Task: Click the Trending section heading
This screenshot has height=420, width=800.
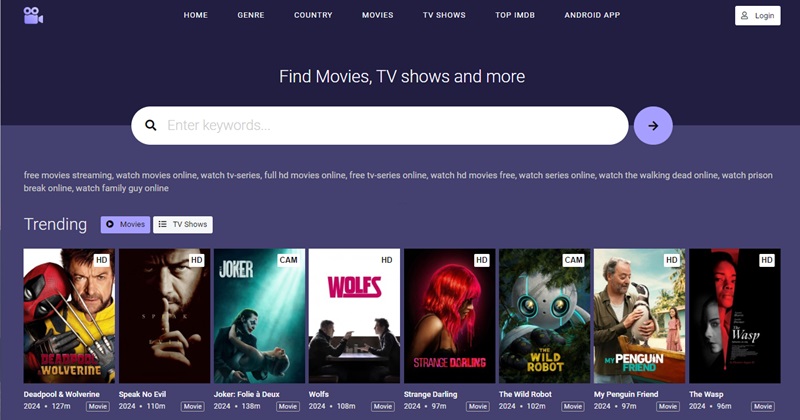Action: (x=55, y=225)
